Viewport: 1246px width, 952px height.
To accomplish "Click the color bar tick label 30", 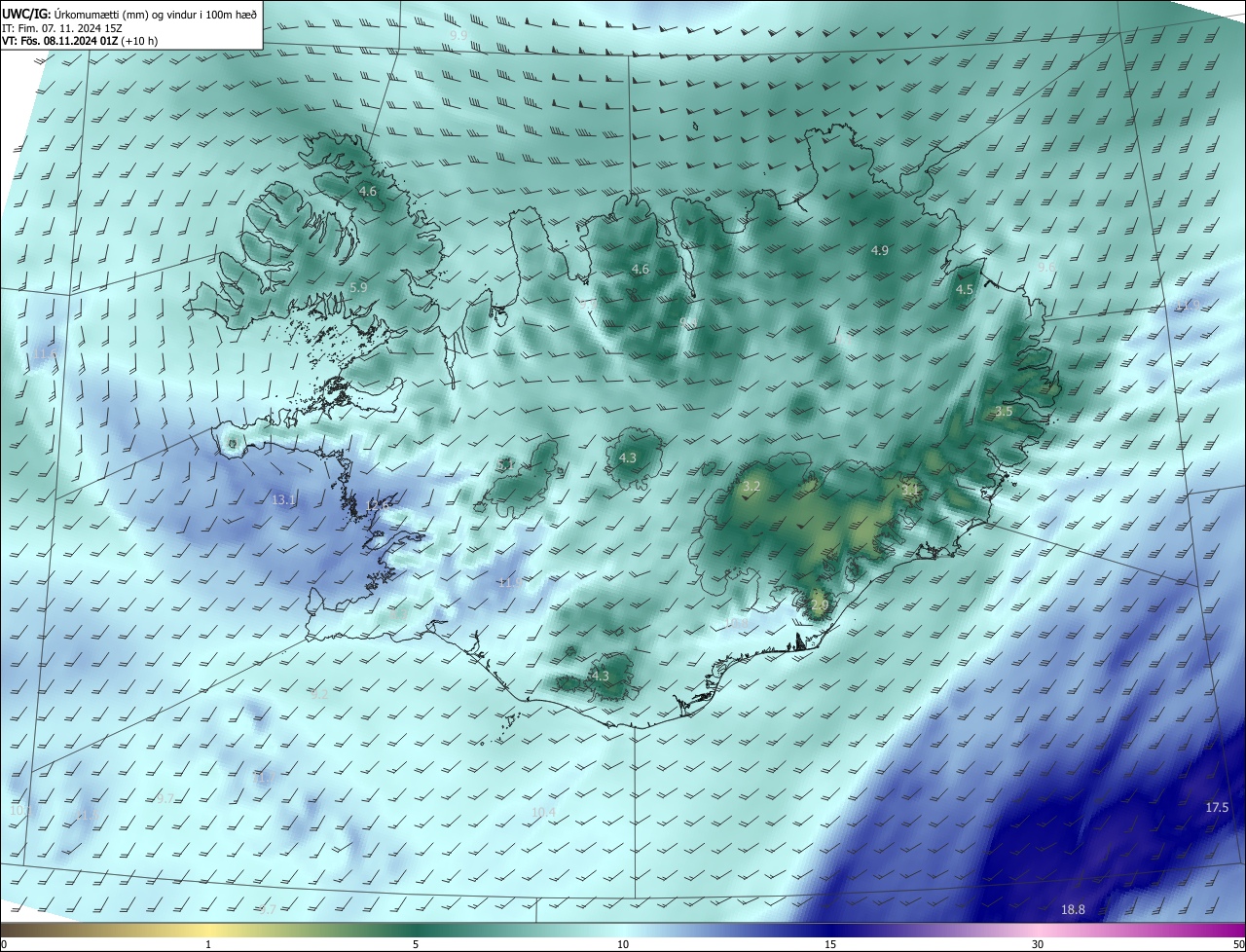I will (1038, 944).
